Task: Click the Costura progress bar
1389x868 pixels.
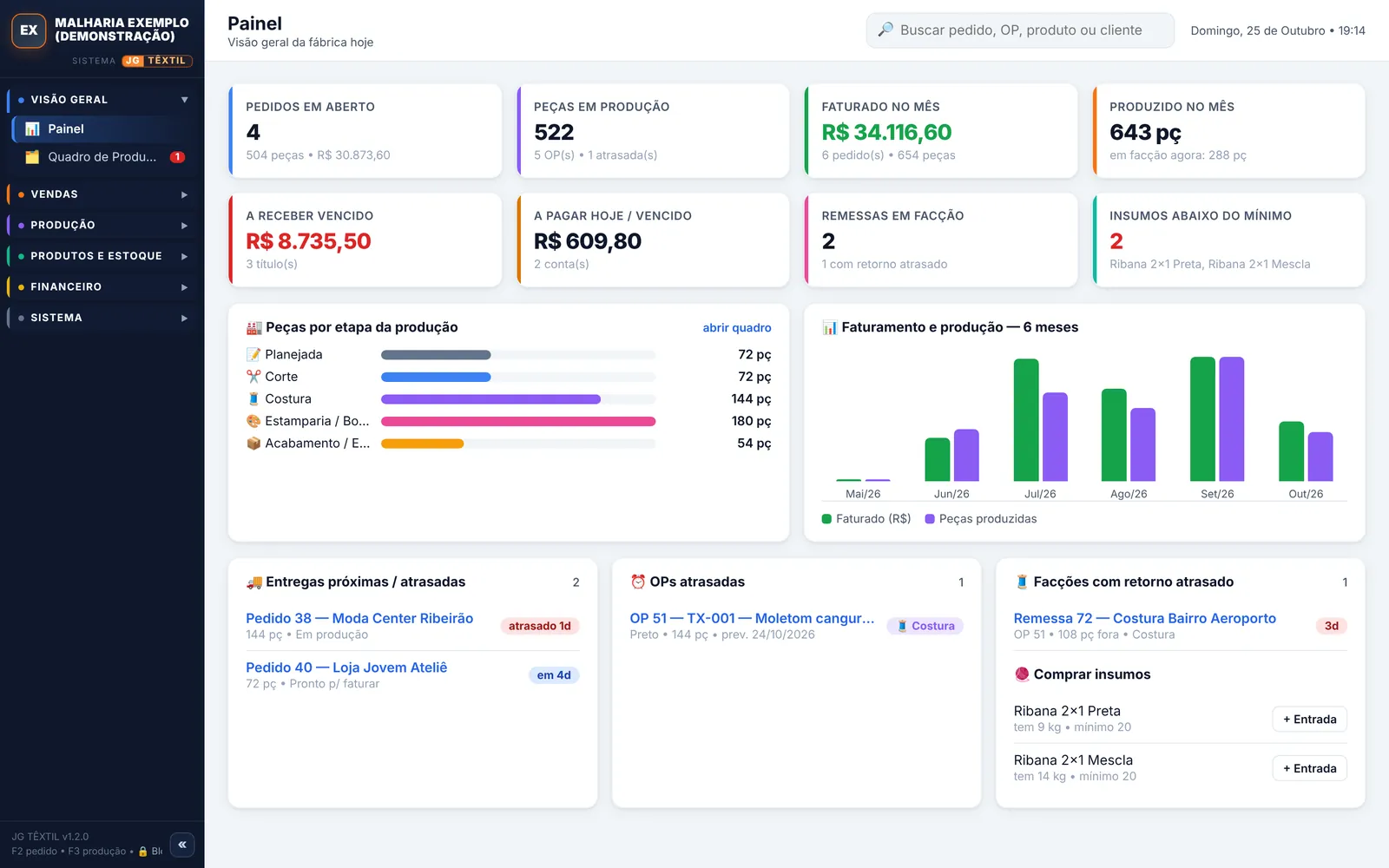Action: point(518,399)
